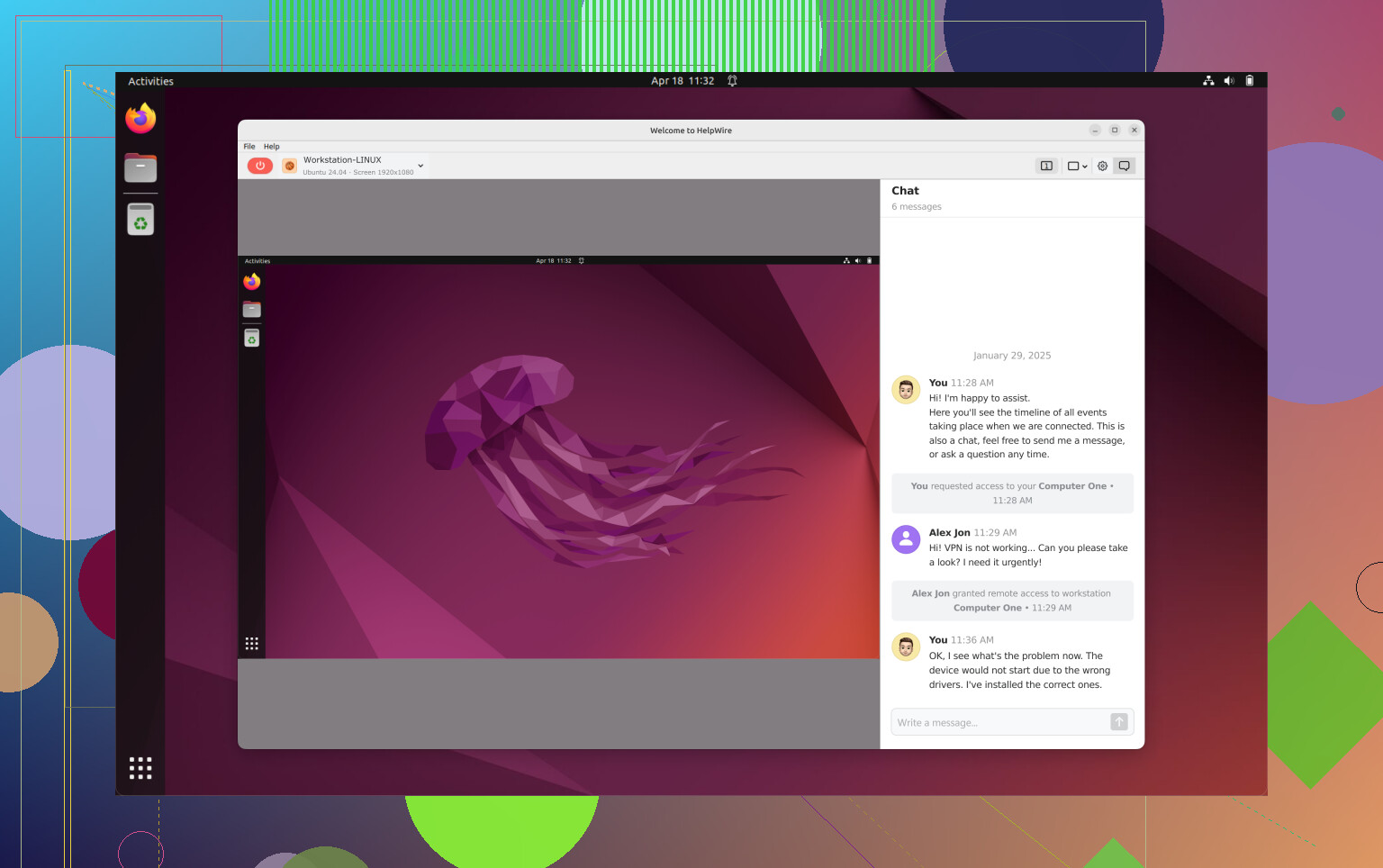This screenshot has width=1383, height=868.
Task: Click the 'January 29, 2025' date label
Action: 1012,356
